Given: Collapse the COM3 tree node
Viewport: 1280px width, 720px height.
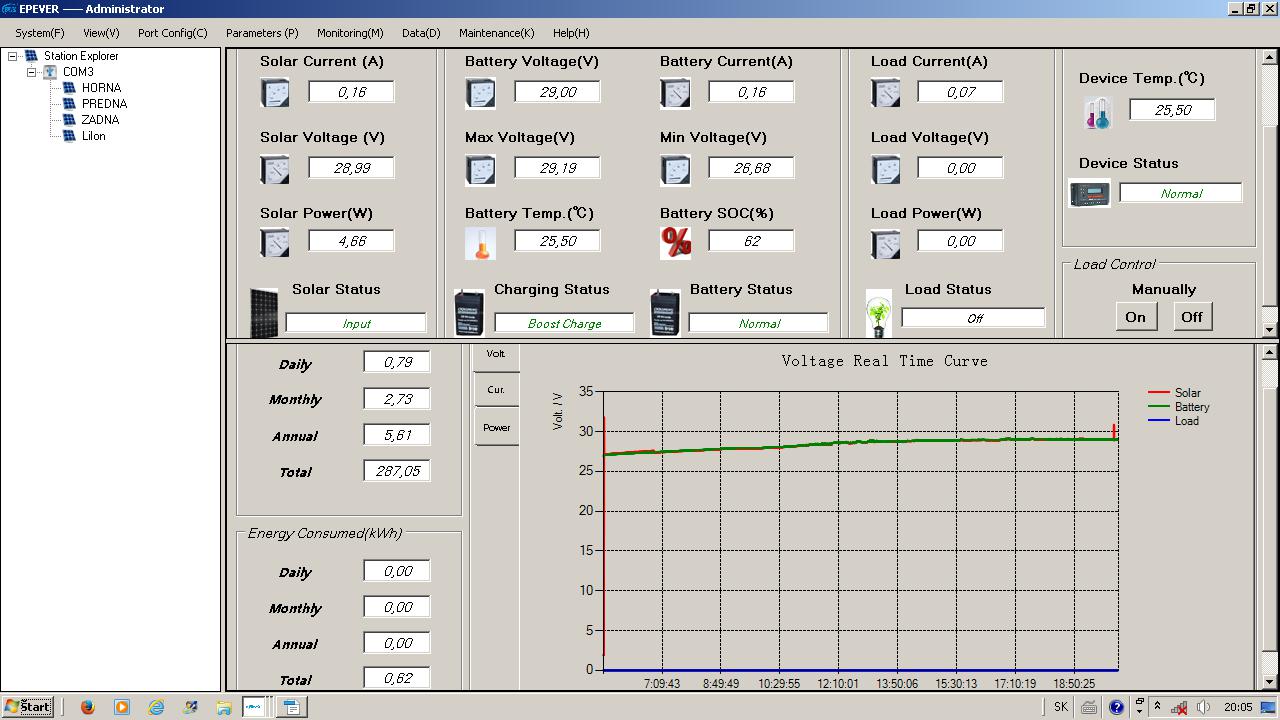Looking at the screenshot, I should pos(32,72).
